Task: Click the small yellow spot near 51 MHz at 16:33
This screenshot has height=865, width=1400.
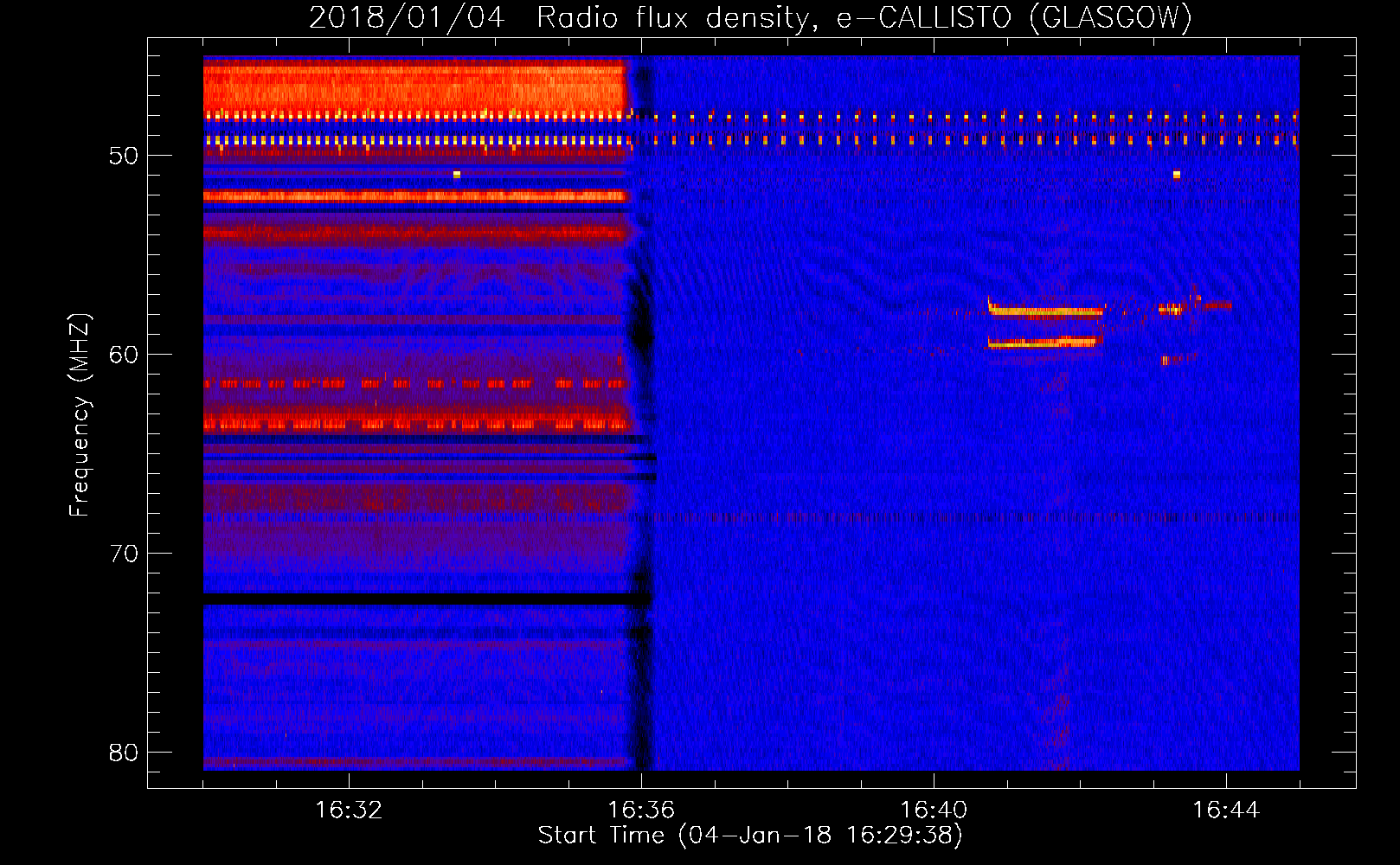Action: point(456,175)
